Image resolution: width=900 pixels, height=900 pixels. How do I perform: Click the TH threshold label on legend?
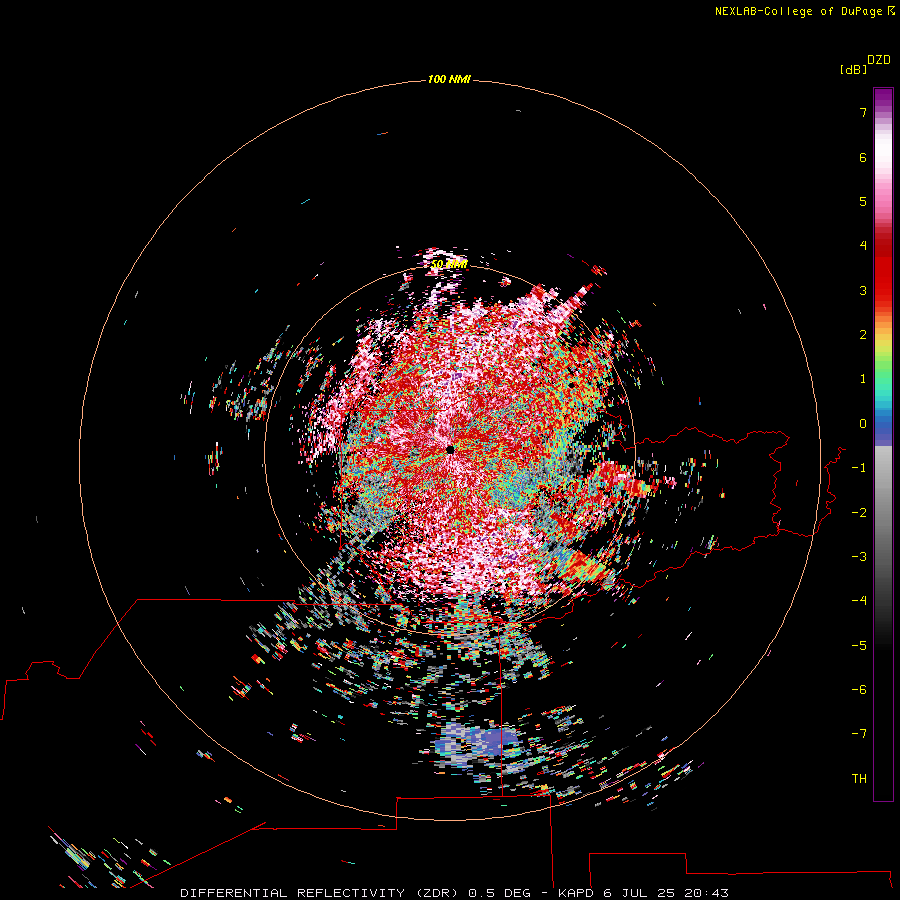(859, 779)
